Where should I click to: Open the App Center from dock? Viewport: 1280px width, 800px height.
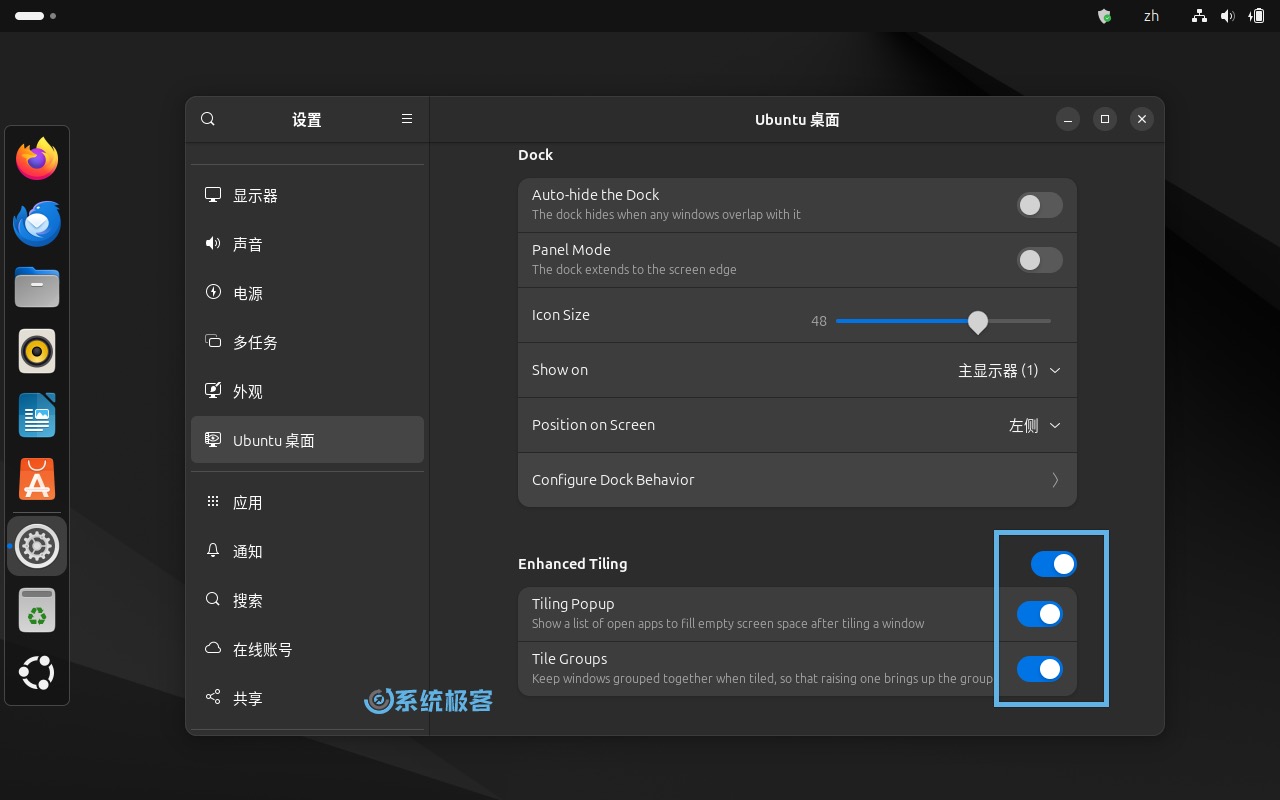[37, 480]
